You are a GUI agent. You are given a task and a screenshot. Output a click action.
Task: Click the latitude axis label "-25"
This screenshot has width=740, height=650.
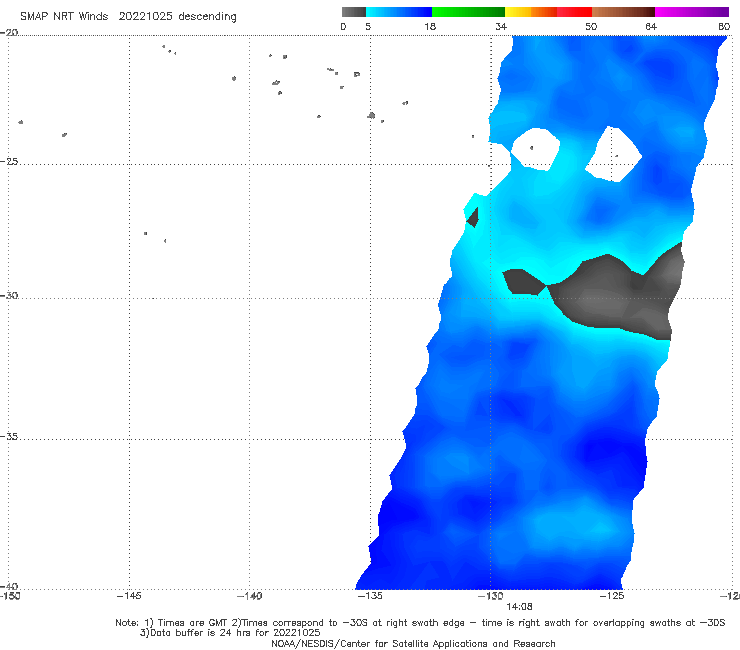[x=9, y=161]
